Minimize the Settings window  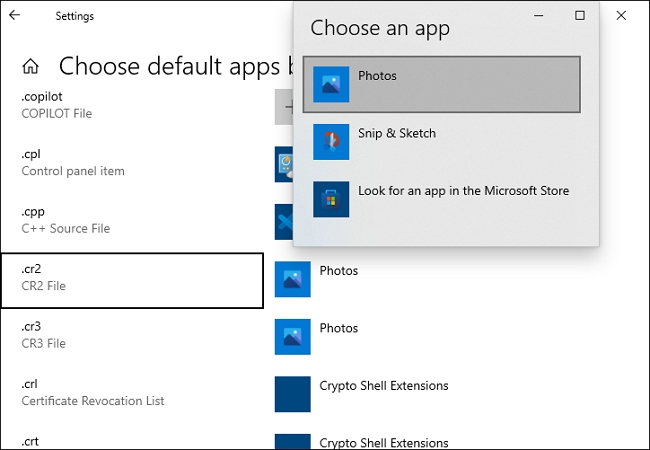pos(538,15)
